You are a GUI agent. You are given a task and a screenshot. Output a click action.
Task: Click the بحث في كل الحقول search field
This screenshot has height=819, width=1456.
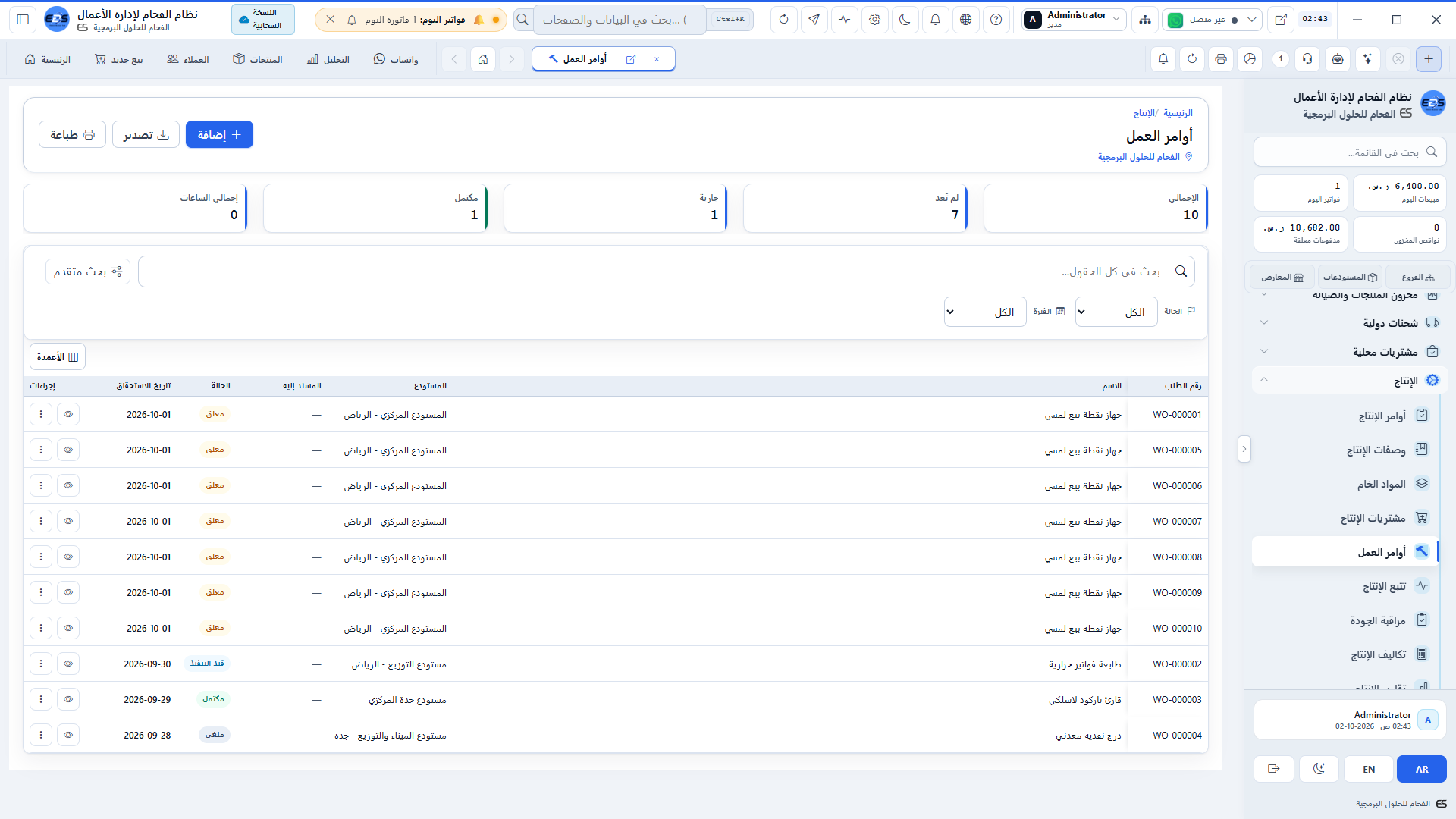tap(667, 271)
